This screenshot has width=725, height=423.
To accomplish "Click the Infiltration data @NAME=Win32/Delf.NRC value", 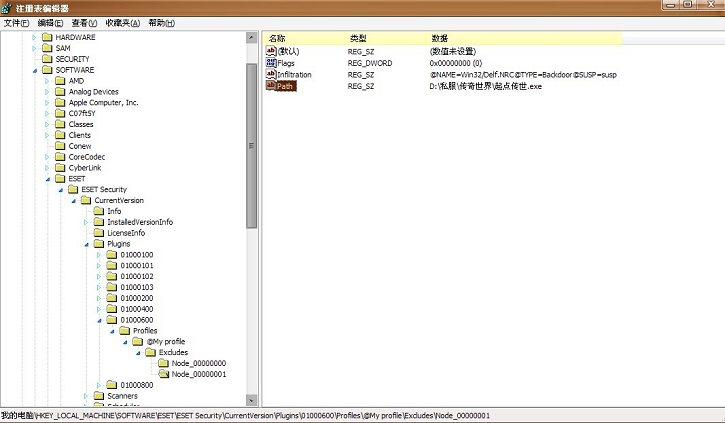I will pos(523,74).
